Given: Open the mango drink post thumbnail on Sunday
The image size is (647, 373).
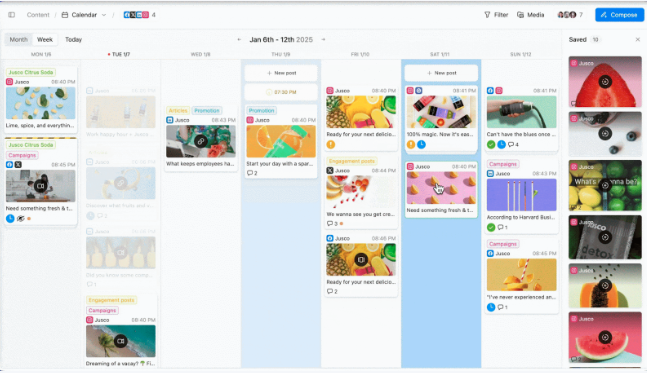Looking at the screenshot, I should [522, 275].
